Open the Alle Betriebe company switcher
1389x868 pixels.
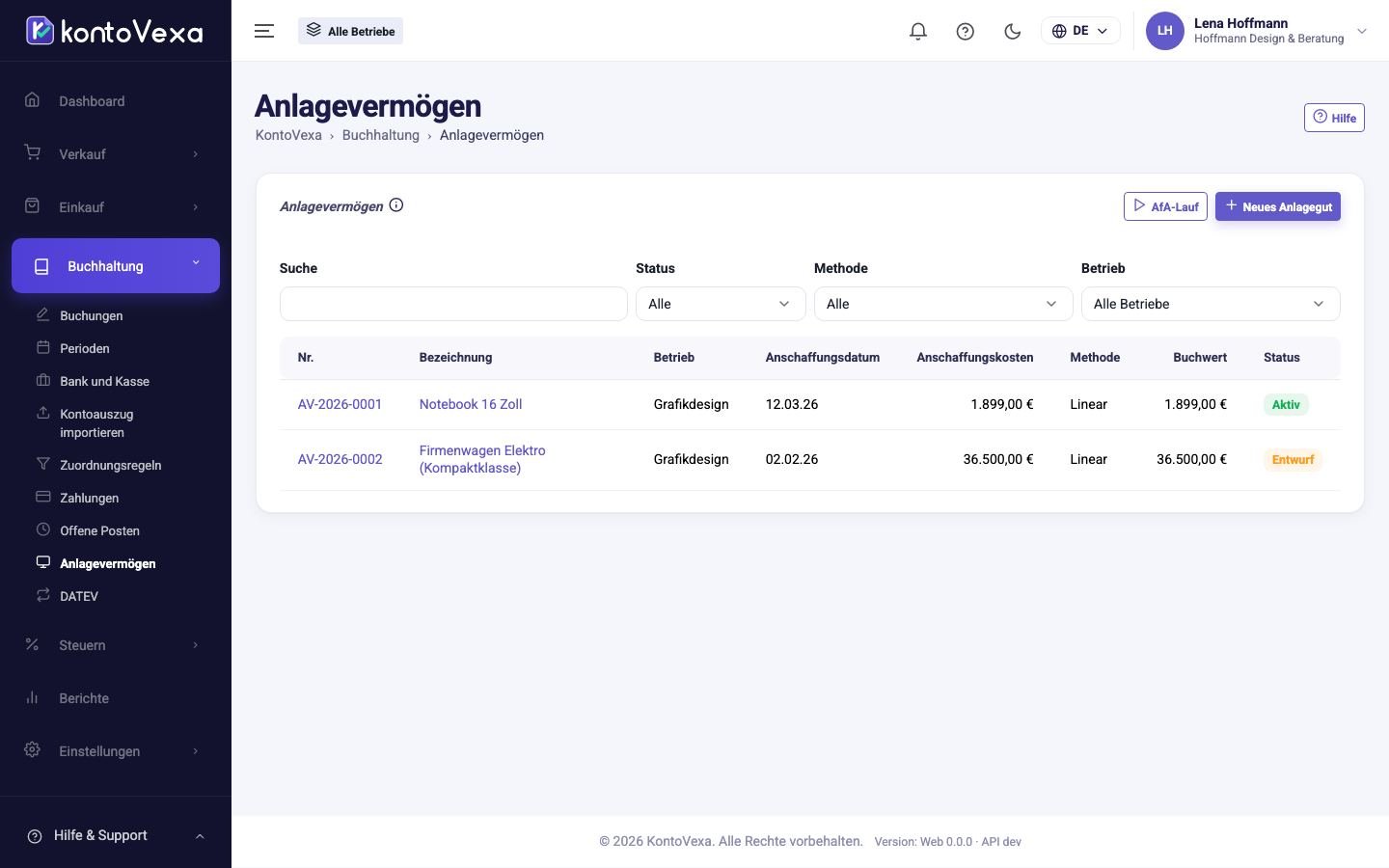point(350,31)
